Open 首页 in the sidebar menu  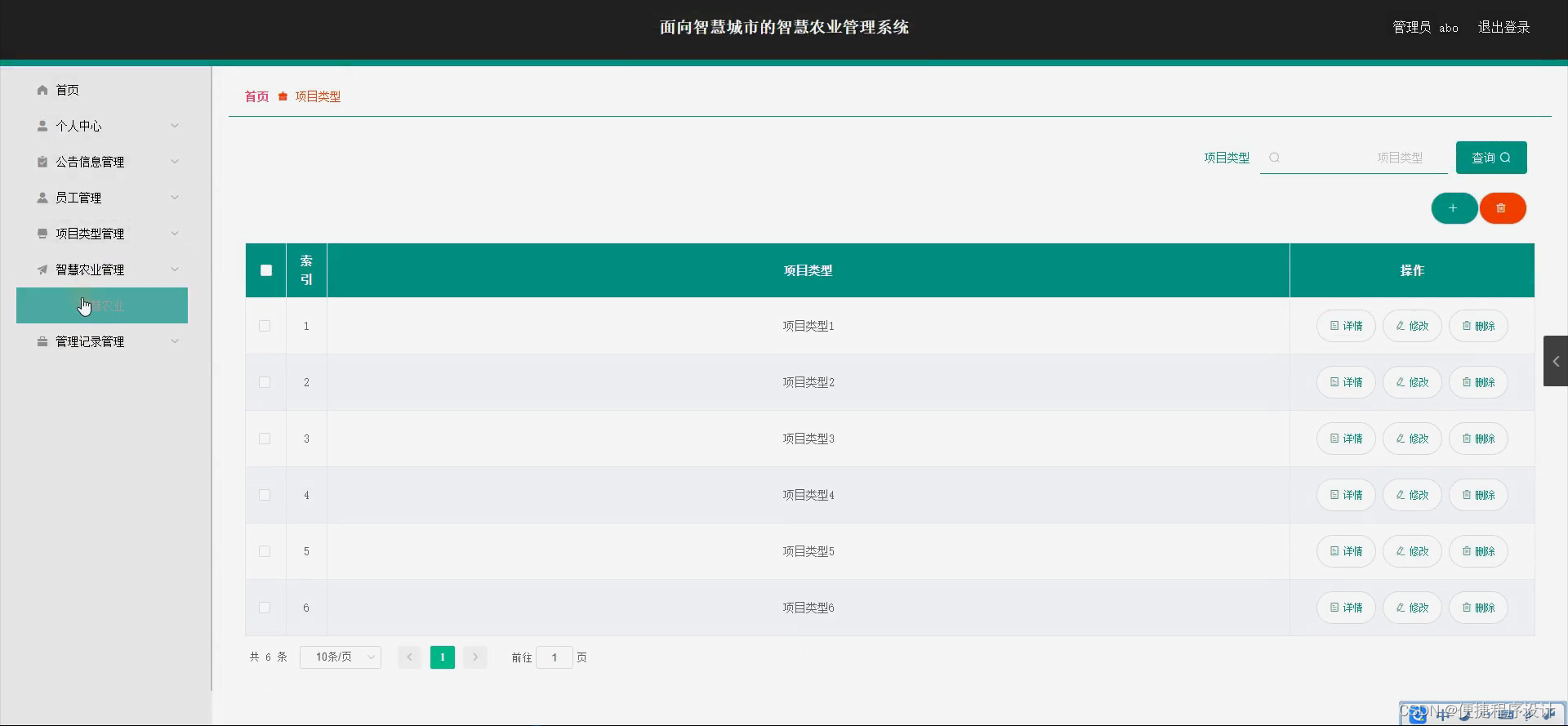[102, 90]
